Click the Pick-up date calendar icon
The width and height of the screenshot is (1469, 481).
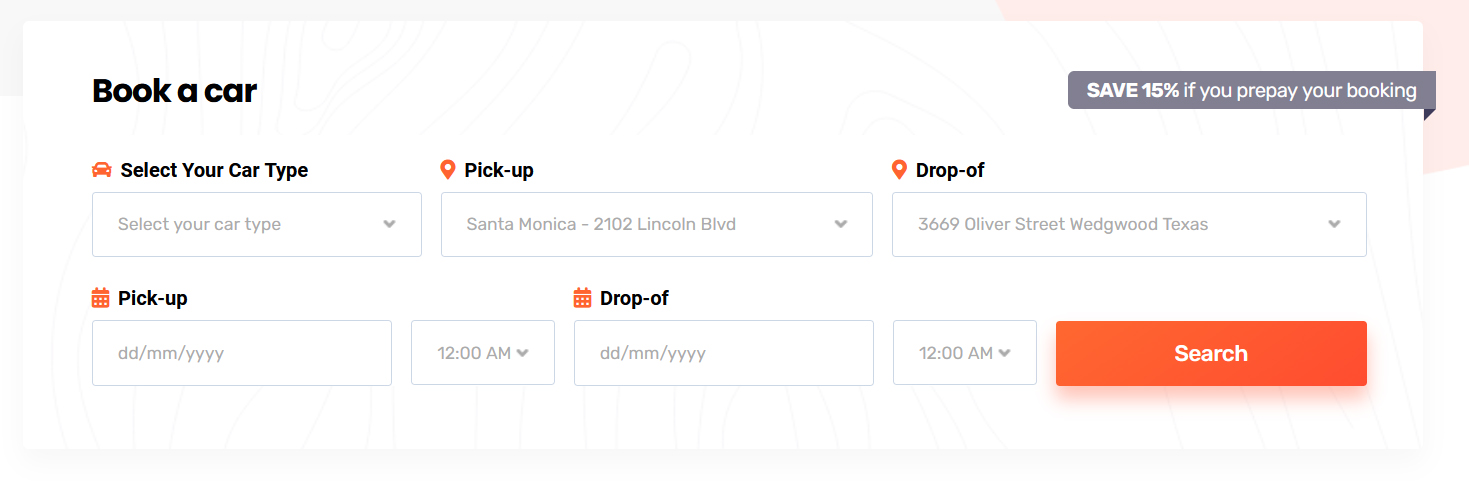pos(100,298)
